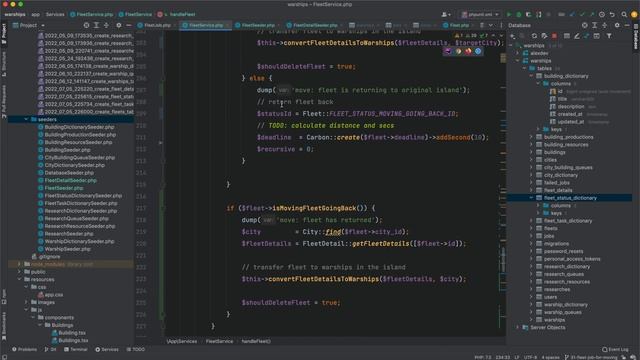Image resolution: width=640 pixels, height=360 pixels.
Task: Click the UTF-8 encoding status widget
Action: (530, 357)
